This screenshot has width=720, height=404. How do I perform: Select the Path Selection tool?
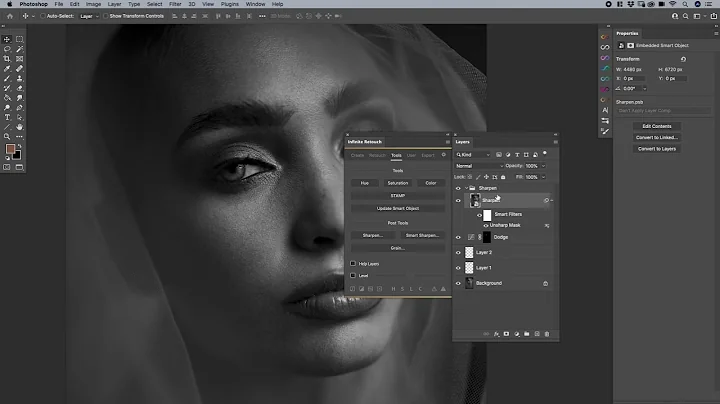(x=19, y=118)
